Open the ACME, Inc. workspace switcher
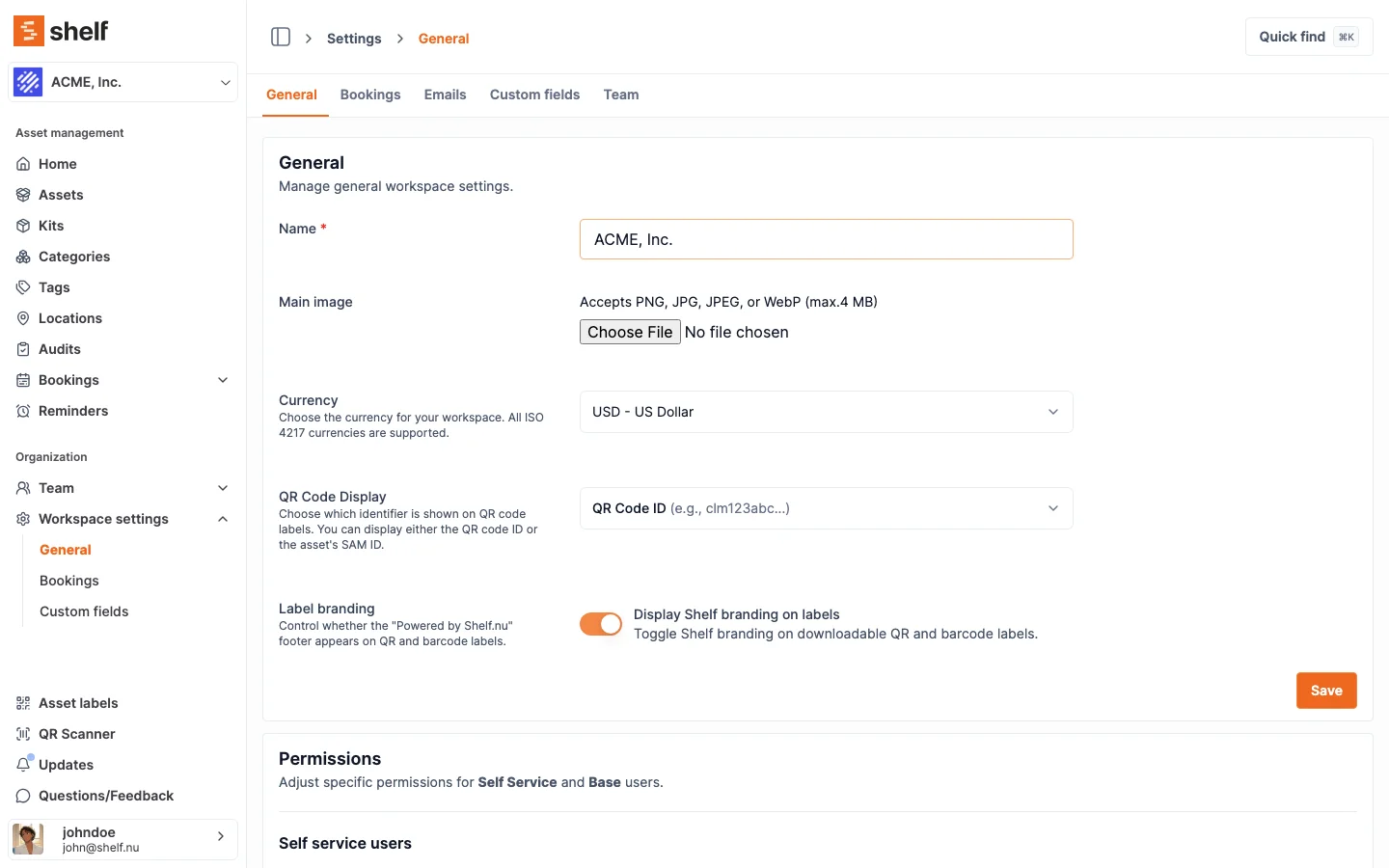This screenshot has height=868, width=1389. [123, 82]
